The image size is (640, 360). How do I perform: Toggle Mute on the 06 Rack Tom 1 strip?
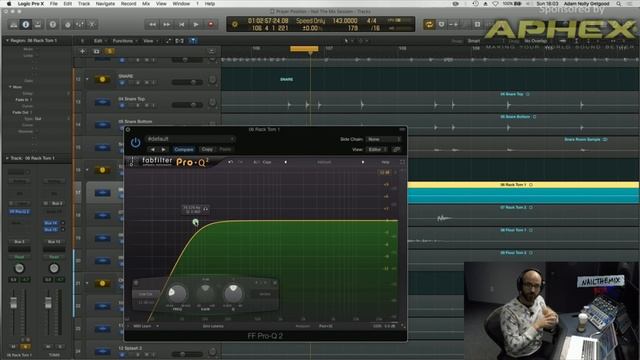13,347
